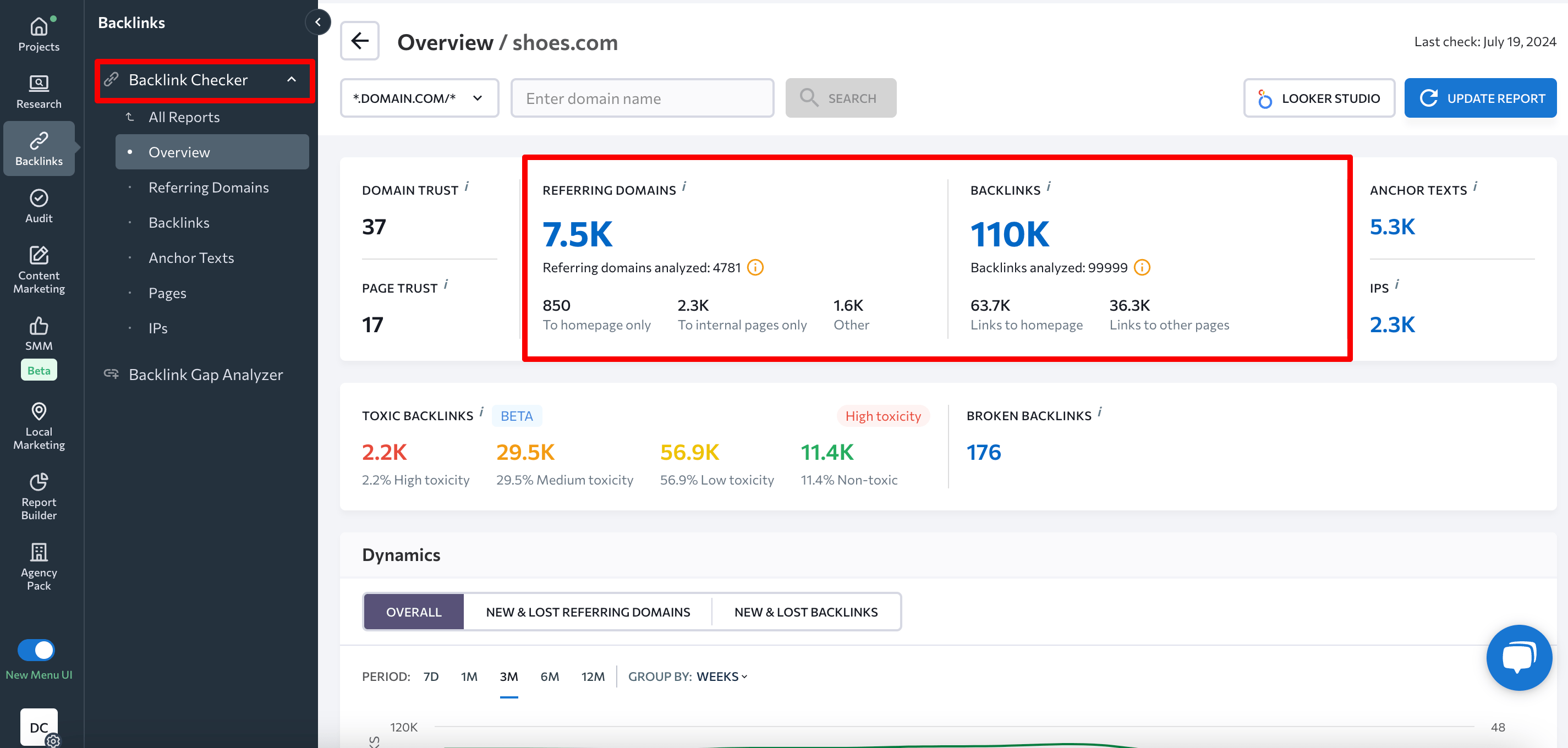Image resolution: width=1568 pixels, height=748 pixels.
Task: Open Backlinks submenu item
Action: tap(178, 223)
